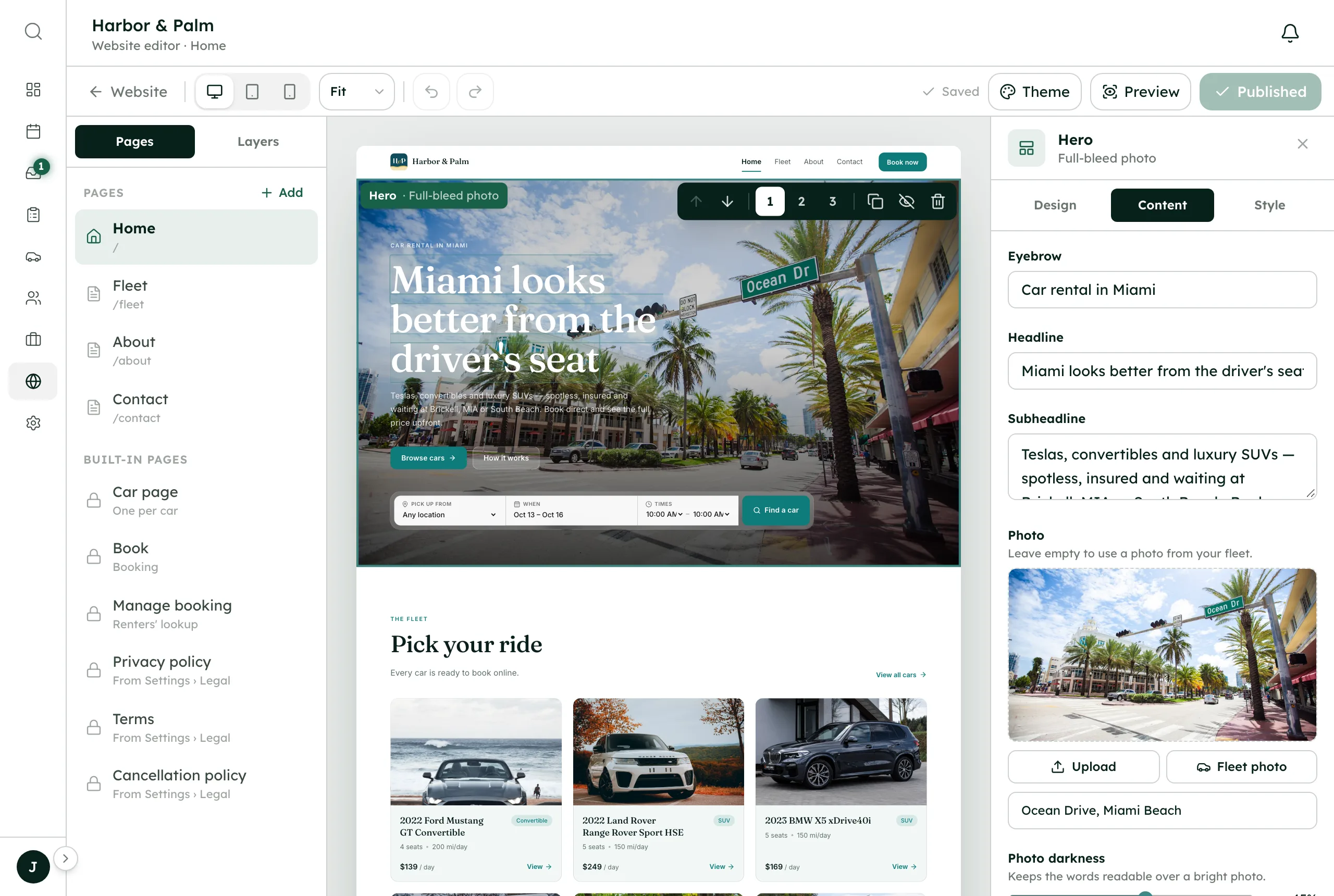Switch to the Layers tab
This screenshot has width=1334, height=896.
click(x=258, y=142)
